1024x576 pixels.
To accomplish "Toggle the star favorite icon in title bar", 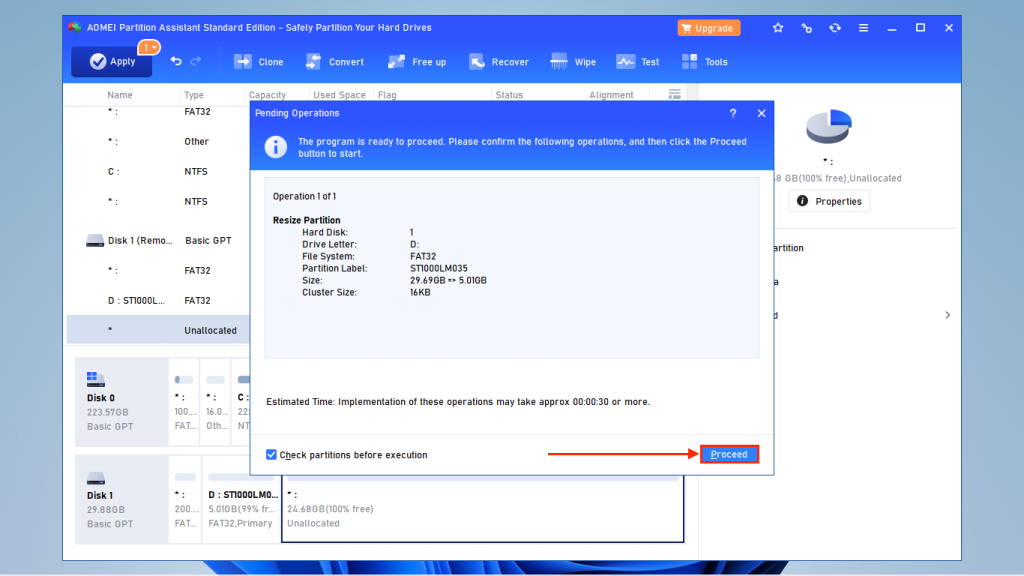I will tap(778, 28).
